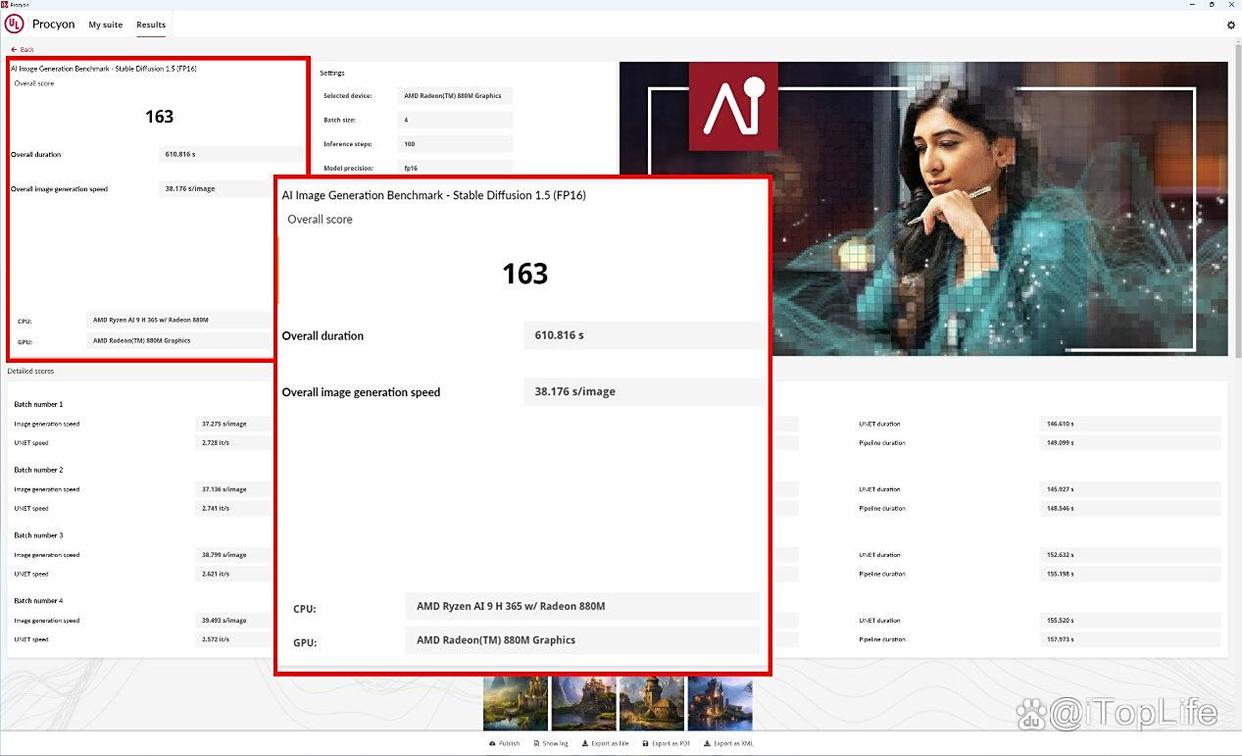Viewport: 1242px width, 756px height.
Task: Publish the benchmark result
Action: [x=505, y=743]
